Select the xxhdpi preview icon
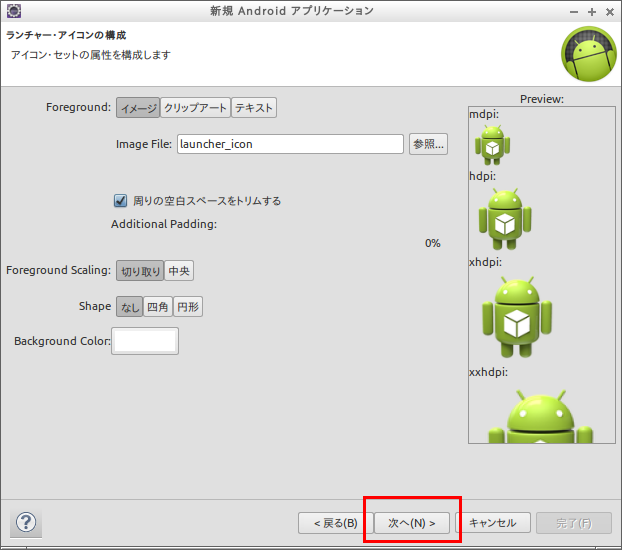Screen dimensions: 622x550 click(x=541, y=416)
